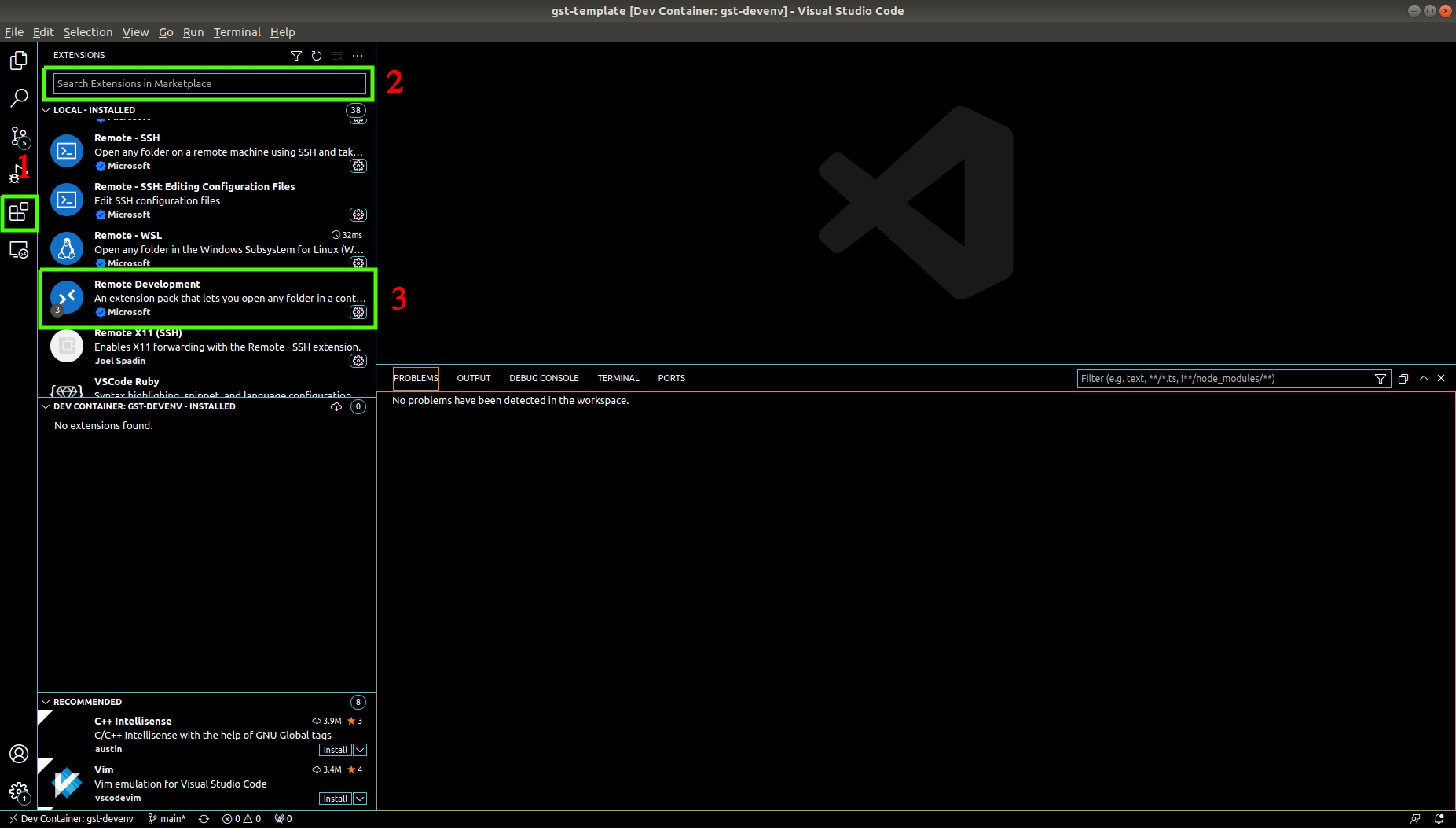Open the Accounts icon in activity bar
This screenshot has height=830, width=1456.
(x=19, y=754)
